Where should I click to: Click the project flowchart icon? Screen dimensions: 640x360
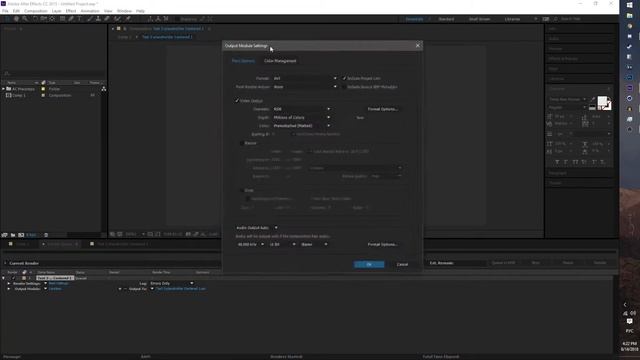pos(104,89)
